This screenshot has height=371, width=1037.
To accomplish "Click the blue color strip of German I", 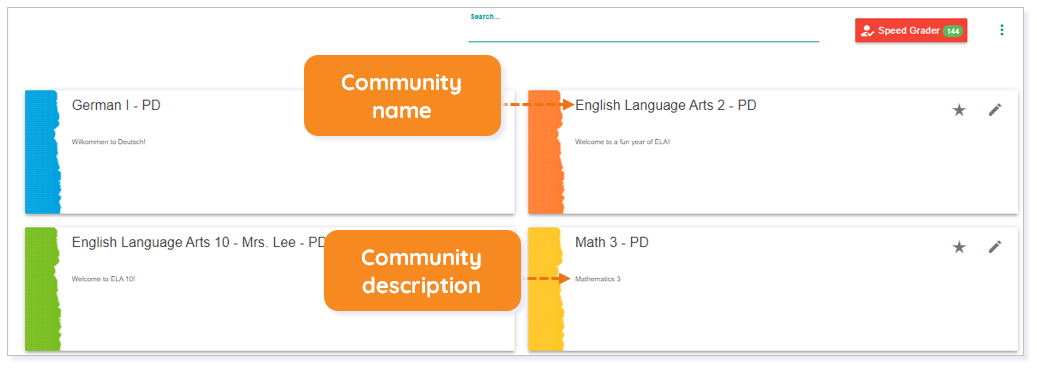I will [42, 152].
